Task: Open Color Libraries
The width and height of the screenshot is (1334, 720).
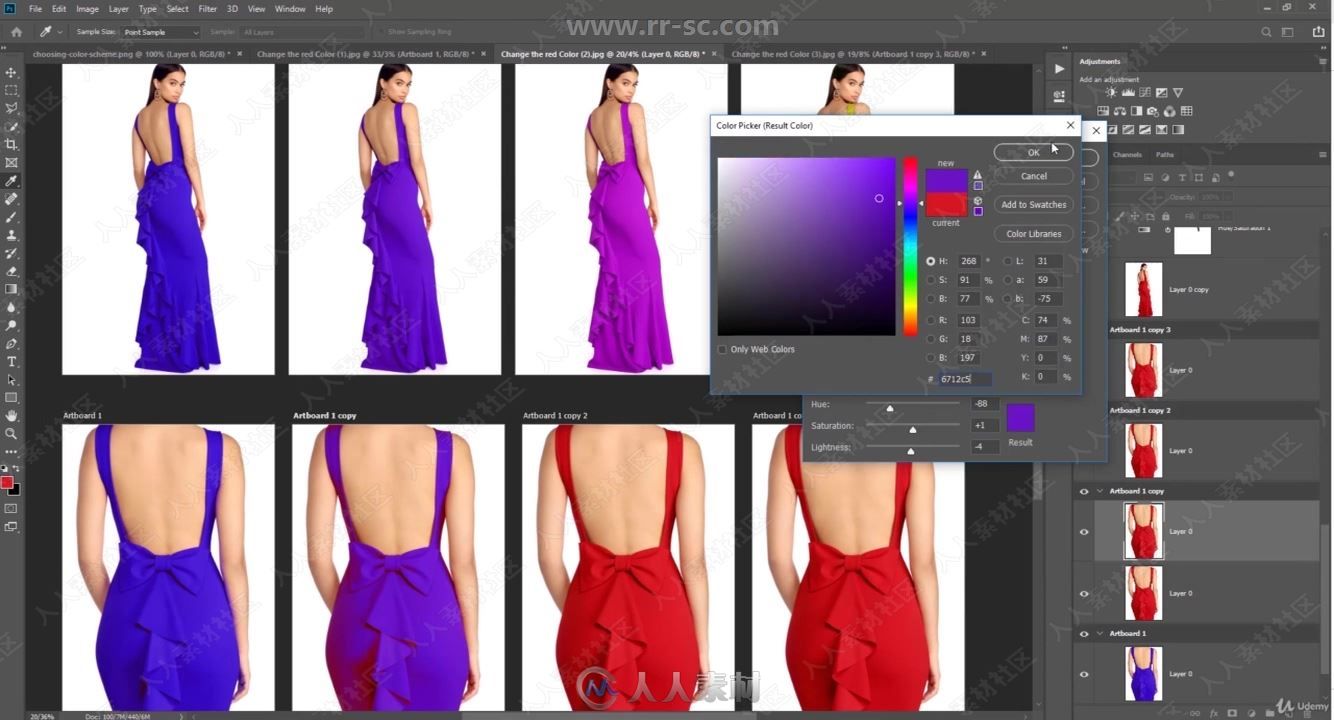Action: [x=1033, y=233]
